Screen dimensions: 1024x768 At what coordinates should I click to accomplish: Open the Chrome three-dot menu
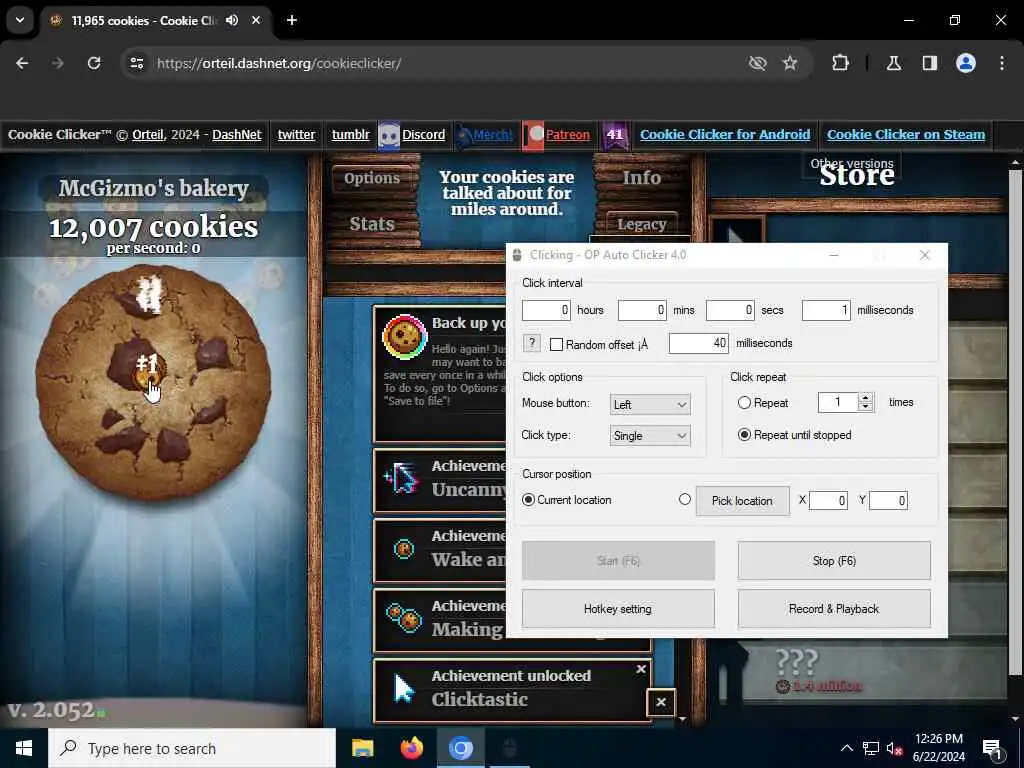[1002, 63]
